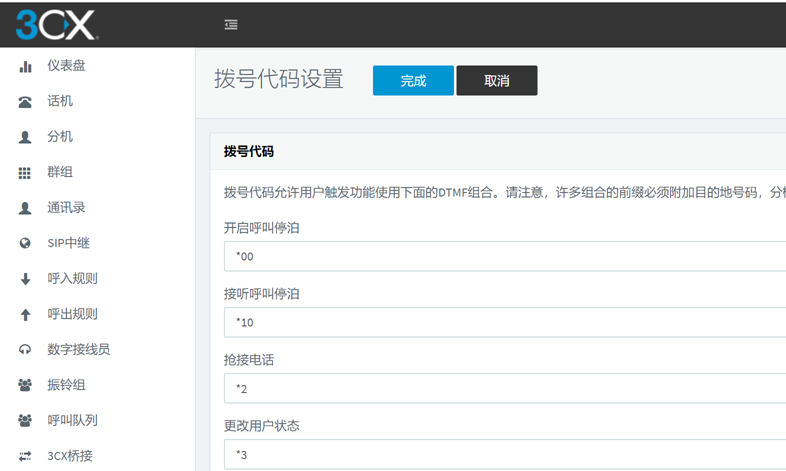The image size is (786, 471).
Task: Click the grid icon beside 群组
Action: tap(25, 173)
